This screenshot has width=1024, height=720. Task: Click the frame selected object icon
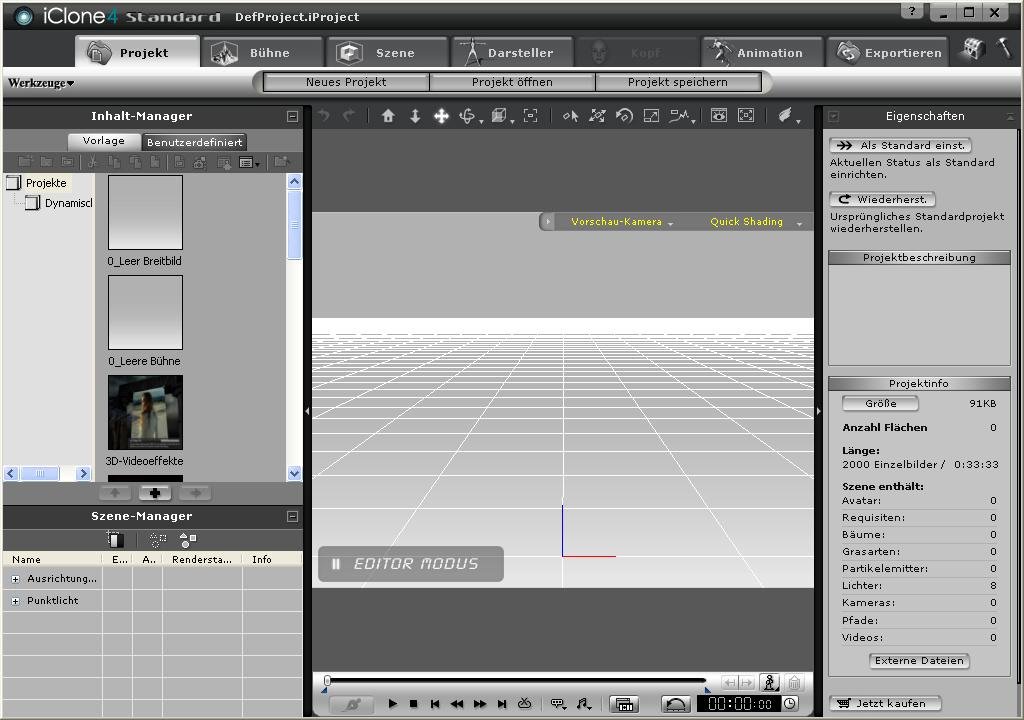531,116
